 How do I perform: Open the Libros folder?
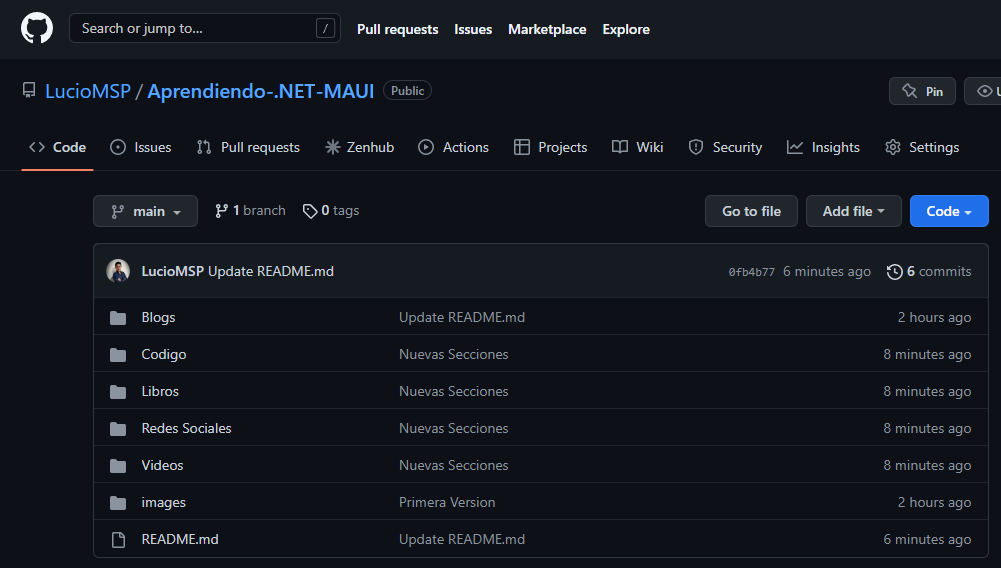coord(160,392)
